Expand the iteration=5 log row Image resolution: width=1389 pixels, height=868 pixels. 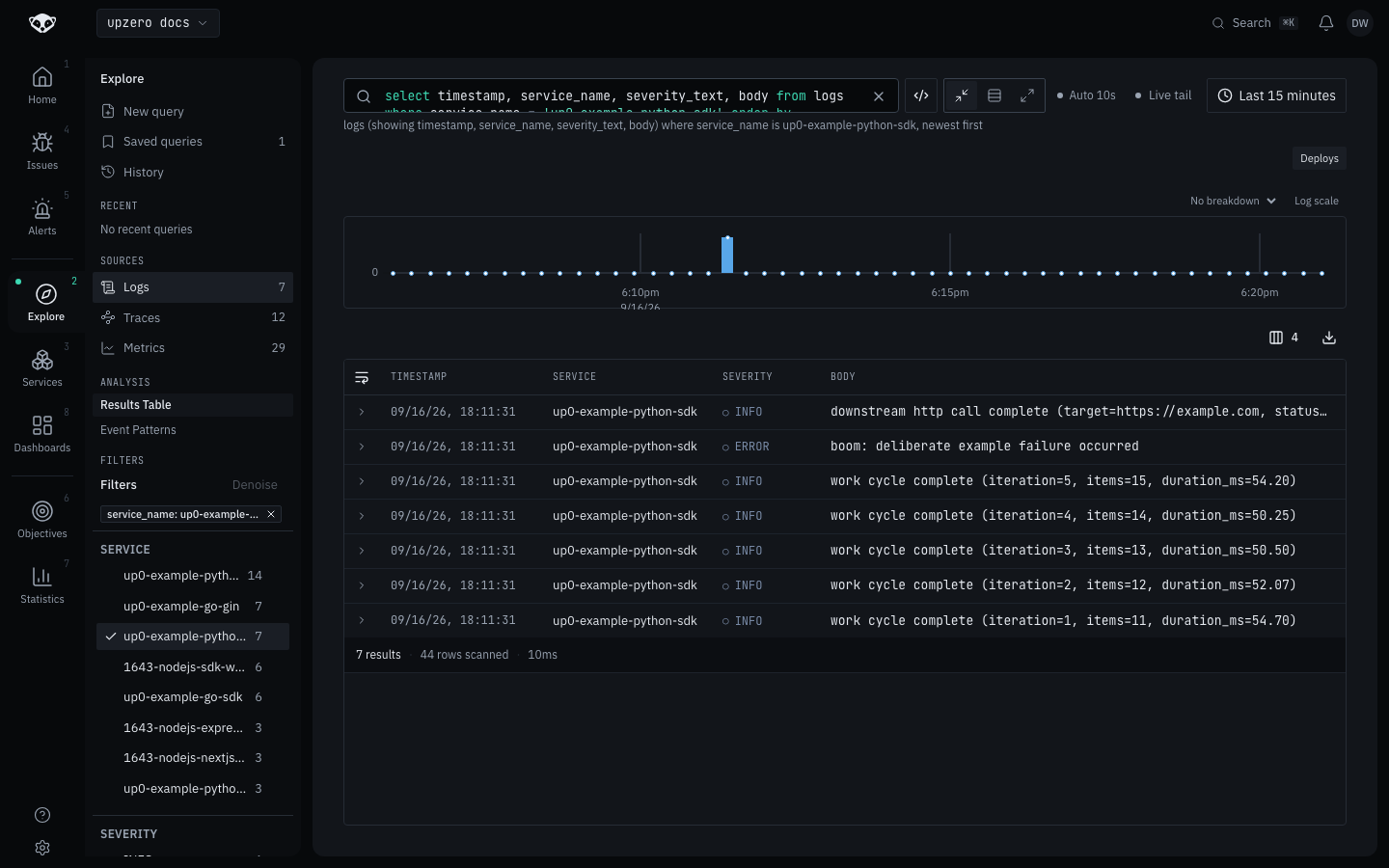point(362,481)
